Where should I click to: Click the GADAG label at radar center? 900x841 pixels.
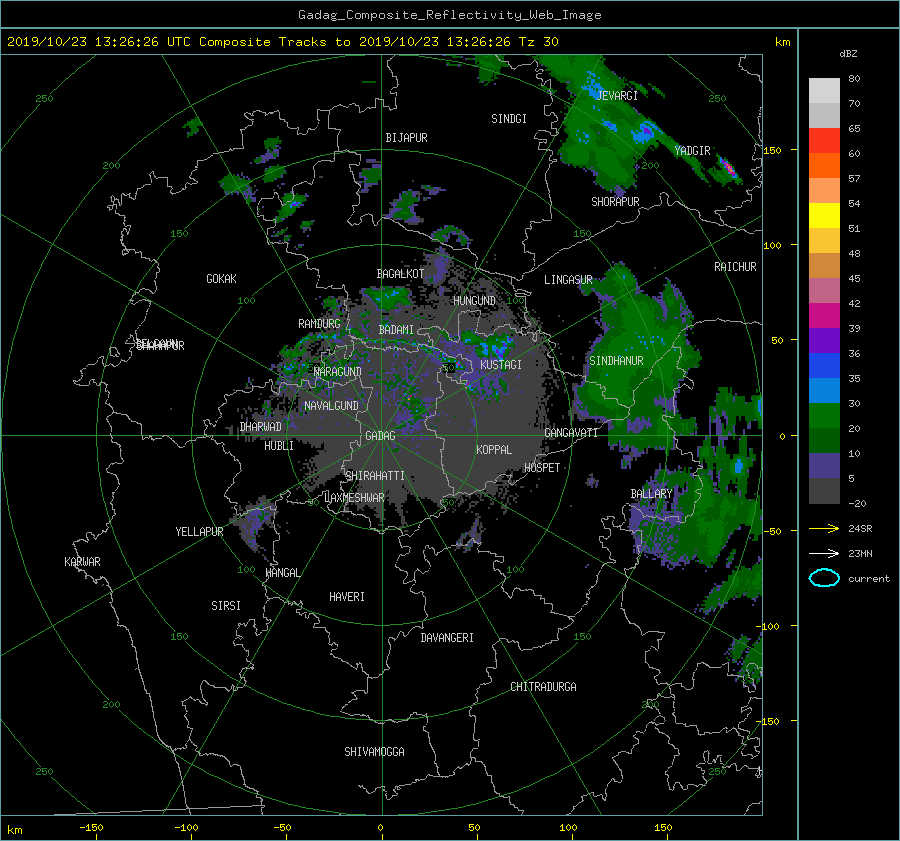pos(380,436)
